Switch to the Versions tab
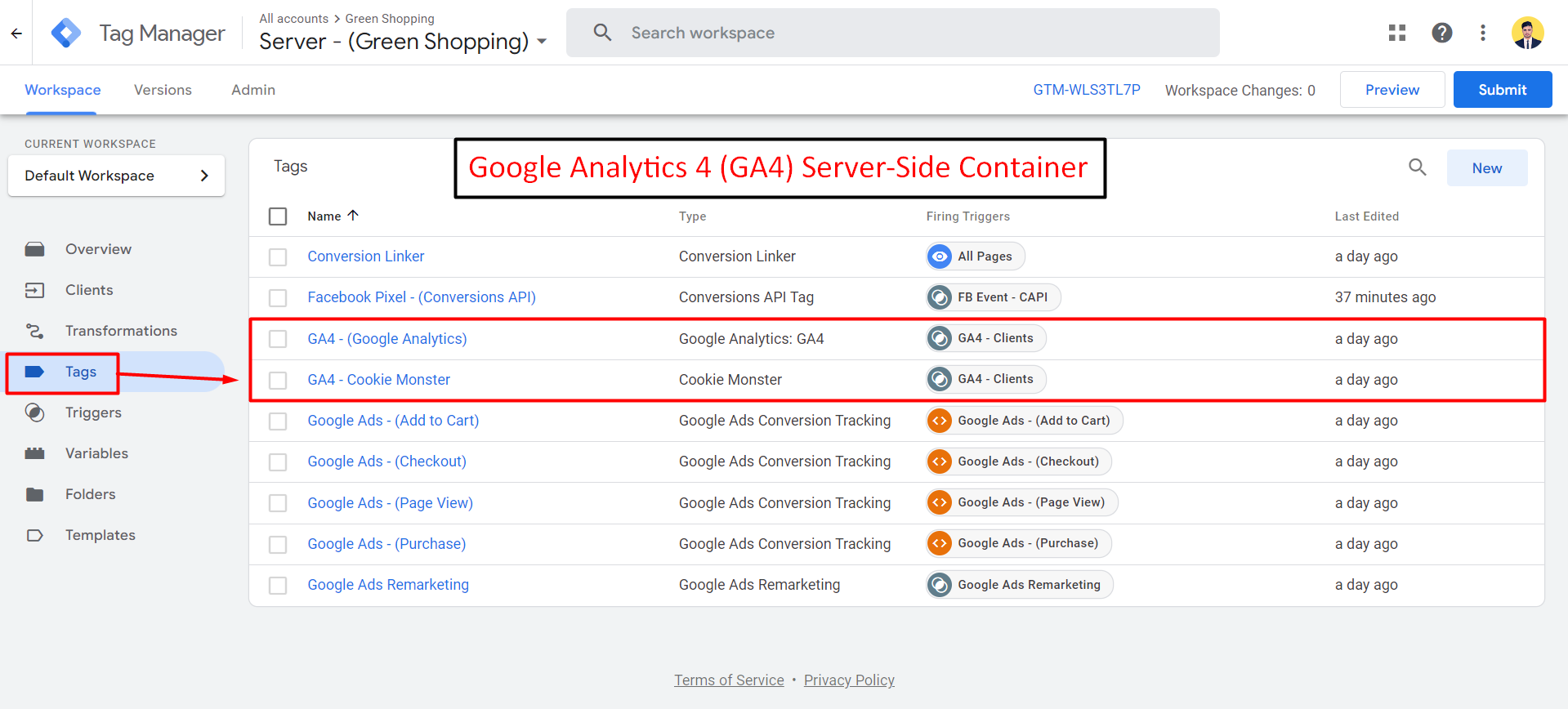The image size is (1568, 709). pos(163,90)
